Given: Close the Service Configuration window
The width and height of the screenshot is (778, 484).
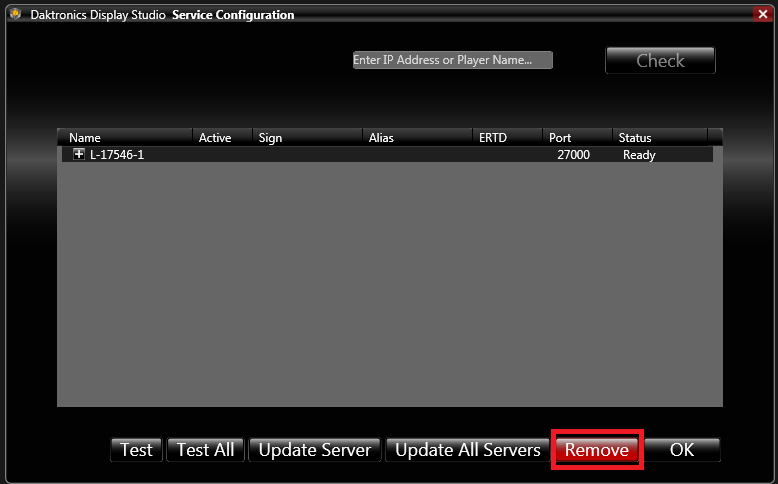Looking at the screenshot, I should 762,14.
